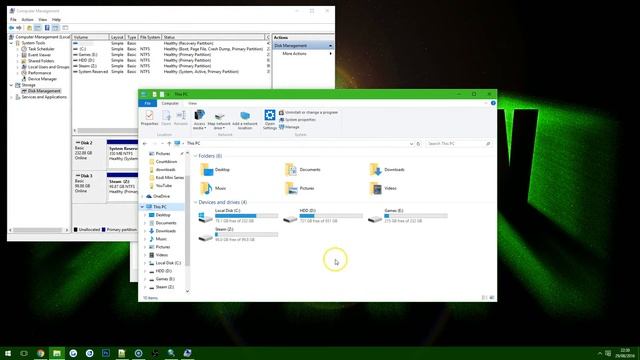Select Kodi Mini Series folder in sidebar

coord(166,178)
